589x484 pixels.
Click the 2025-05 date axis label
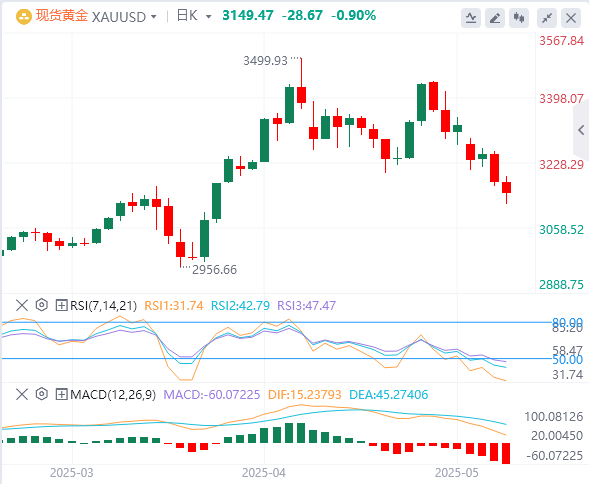(457, 473)
